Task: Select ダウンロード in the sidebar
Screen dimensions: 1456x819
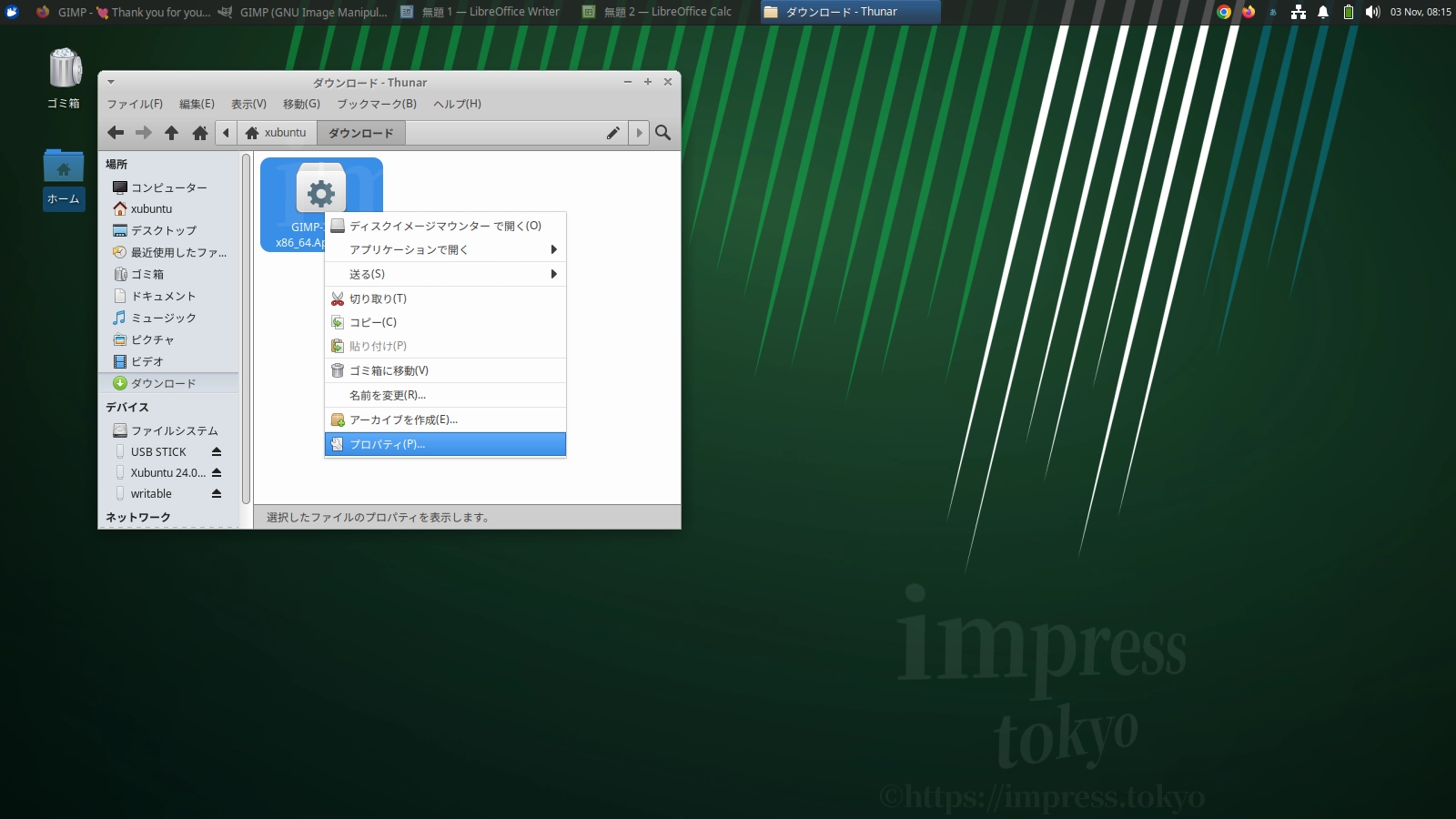Action: [168, 383]
